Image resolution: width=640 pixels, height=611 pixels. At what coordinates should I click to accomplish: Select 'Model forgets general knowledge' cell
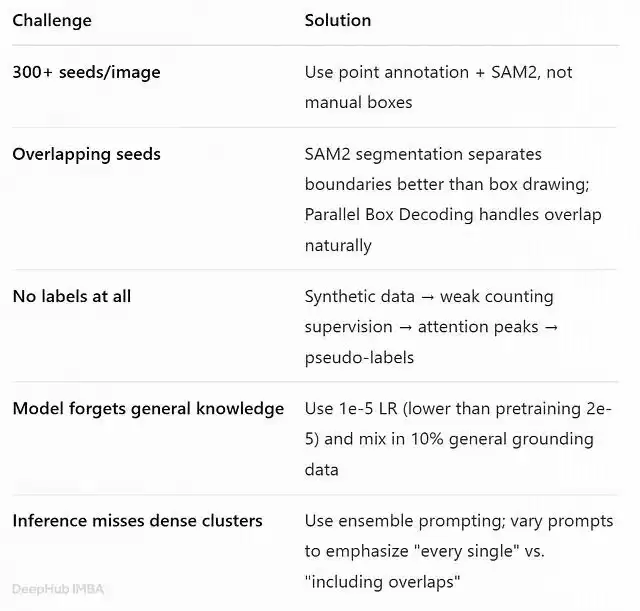pos(148,409)
